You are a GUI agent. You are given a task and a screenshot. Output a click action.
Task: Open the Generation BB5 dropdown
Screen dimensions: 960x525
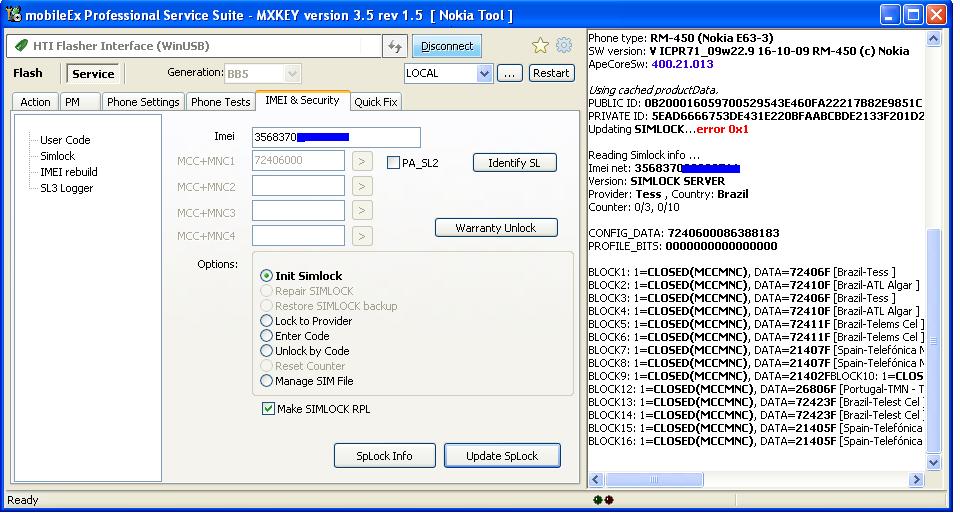tap(293, 74)
